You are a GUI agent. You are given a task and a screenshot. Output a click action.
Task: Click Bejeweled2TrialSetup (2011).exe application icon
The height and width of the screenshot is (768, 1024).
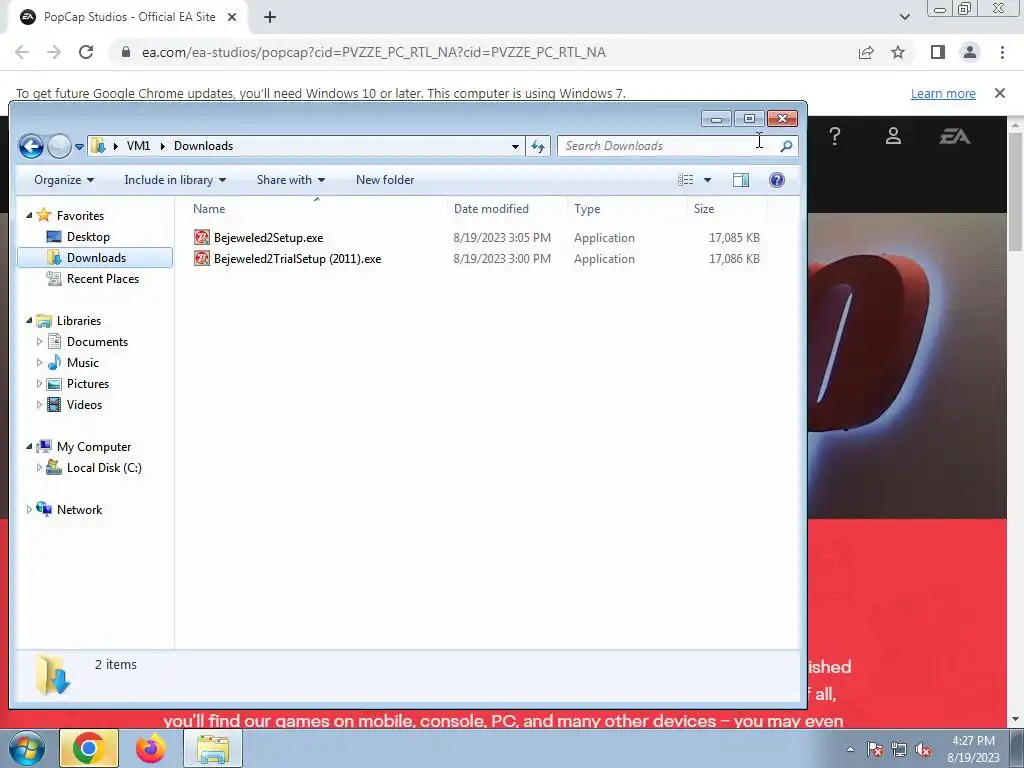pos(202,259)
